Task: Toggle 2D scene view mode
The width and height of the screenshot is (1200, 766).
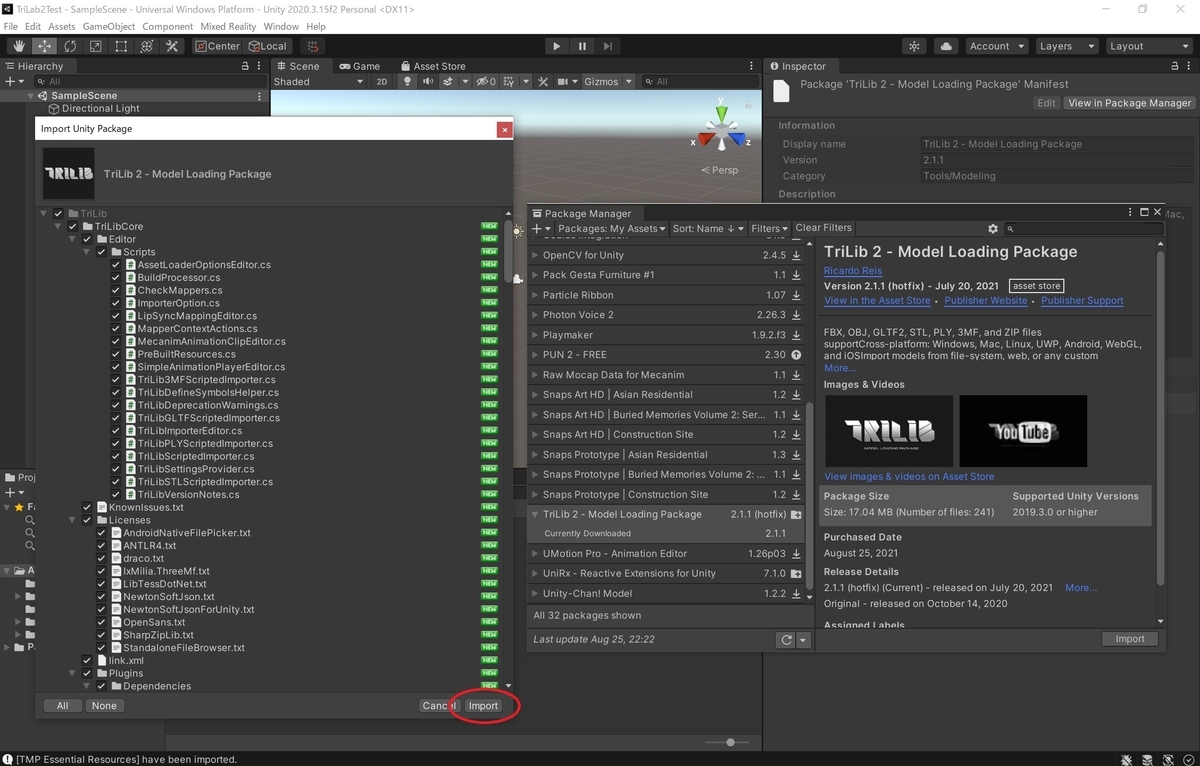Action: 381,82
